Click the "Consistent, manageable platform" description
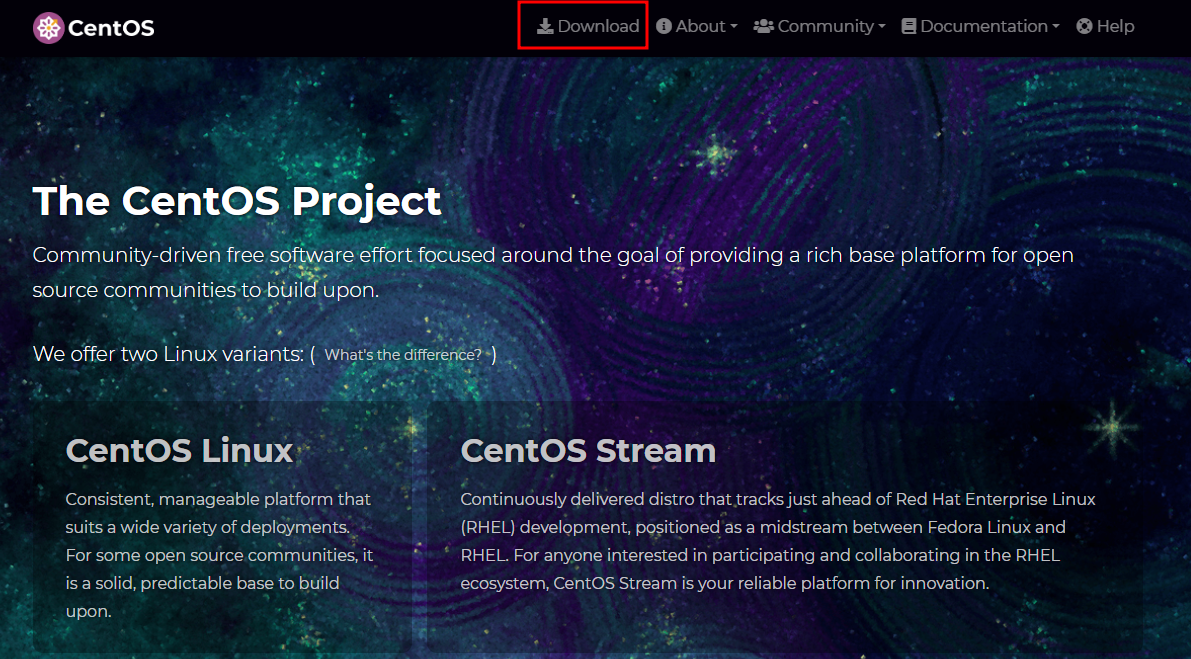This screenshot has height=659, width=1191. pyautogui.click(x=220, y=555)
